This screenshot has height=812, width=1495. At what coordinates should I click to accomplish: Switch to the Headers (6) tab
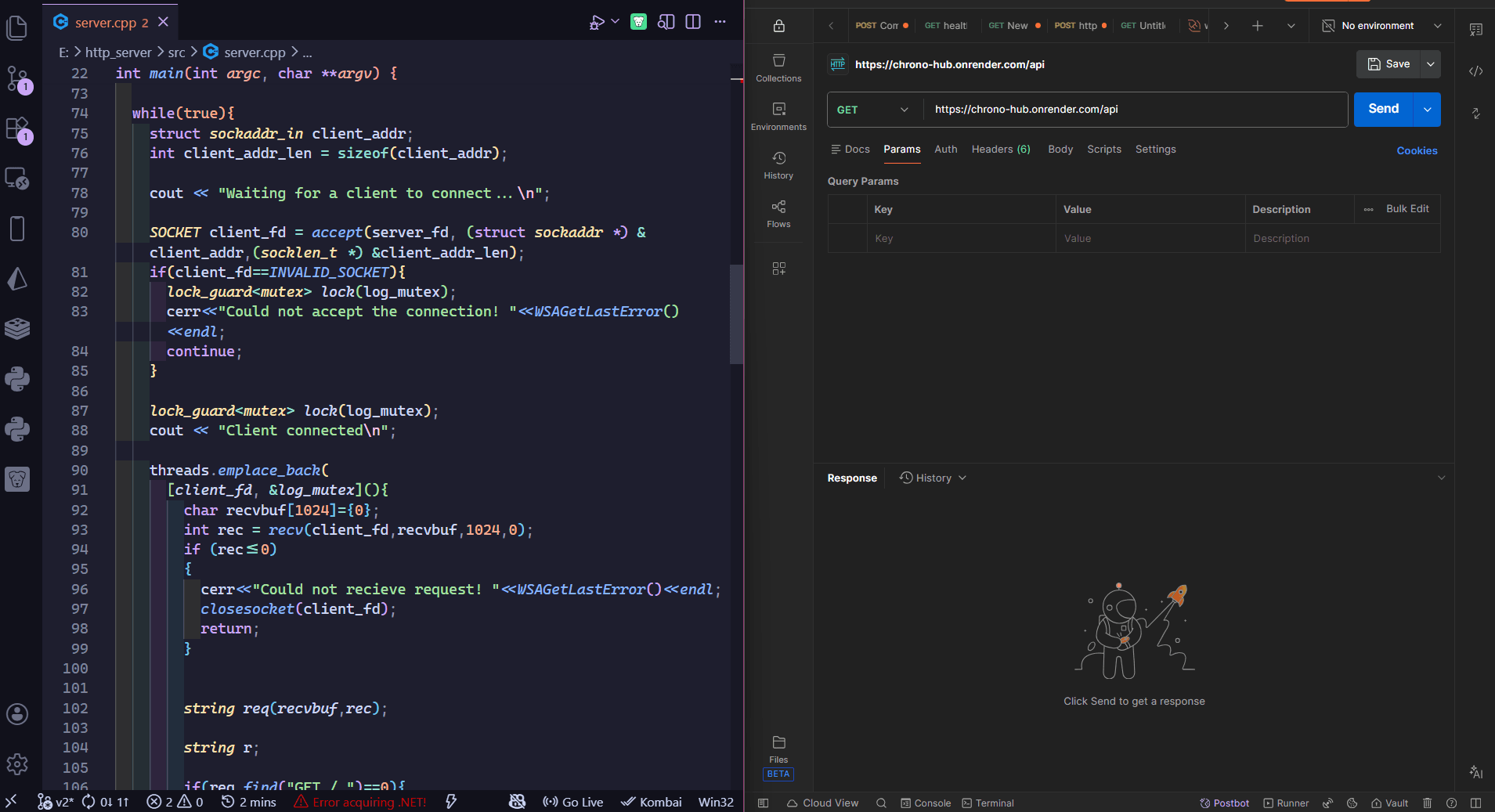1000,150
